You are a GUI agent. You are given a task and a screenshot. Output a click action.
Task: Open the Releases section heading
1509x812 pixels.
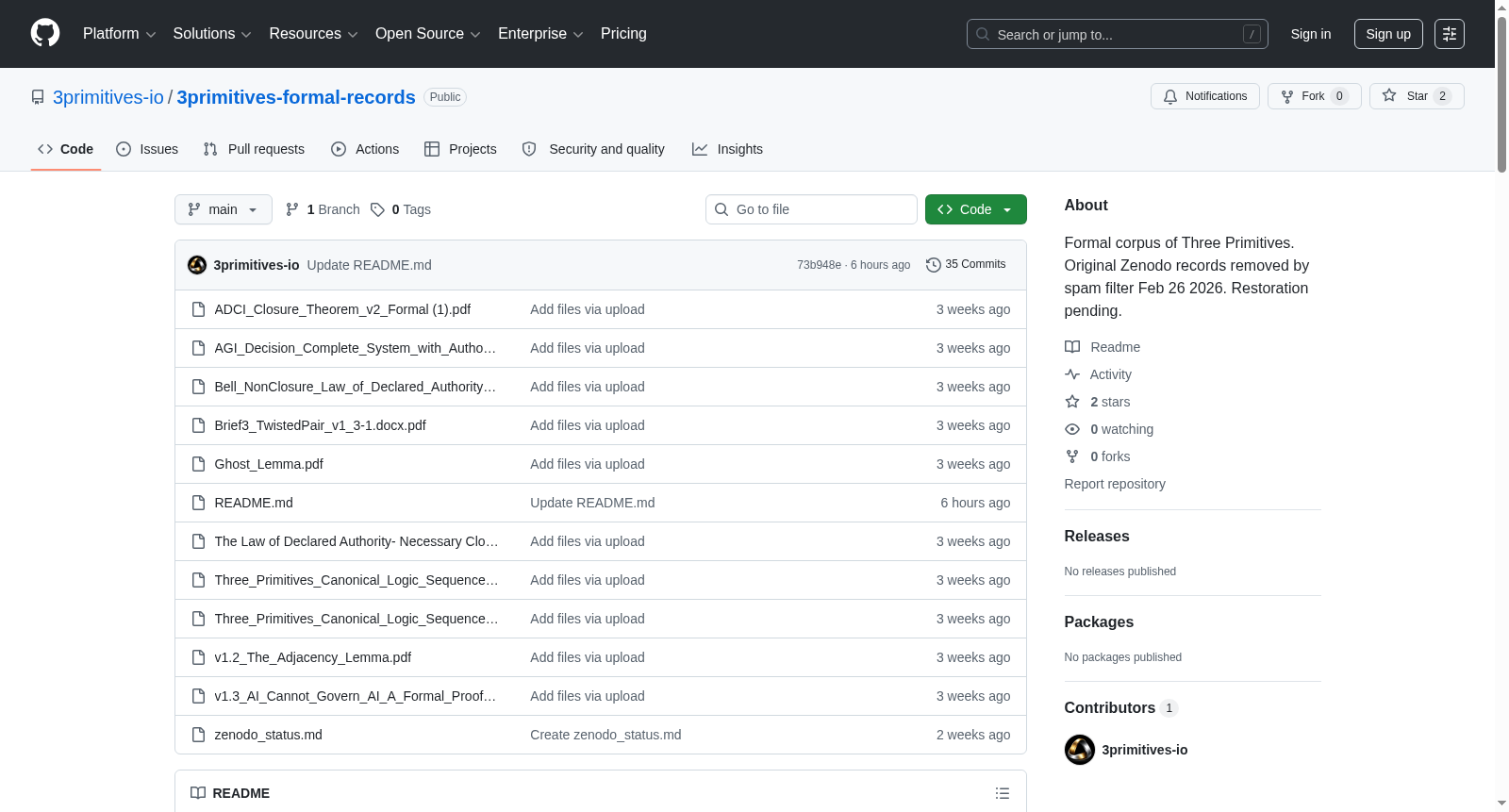(x=1097, y=536)
